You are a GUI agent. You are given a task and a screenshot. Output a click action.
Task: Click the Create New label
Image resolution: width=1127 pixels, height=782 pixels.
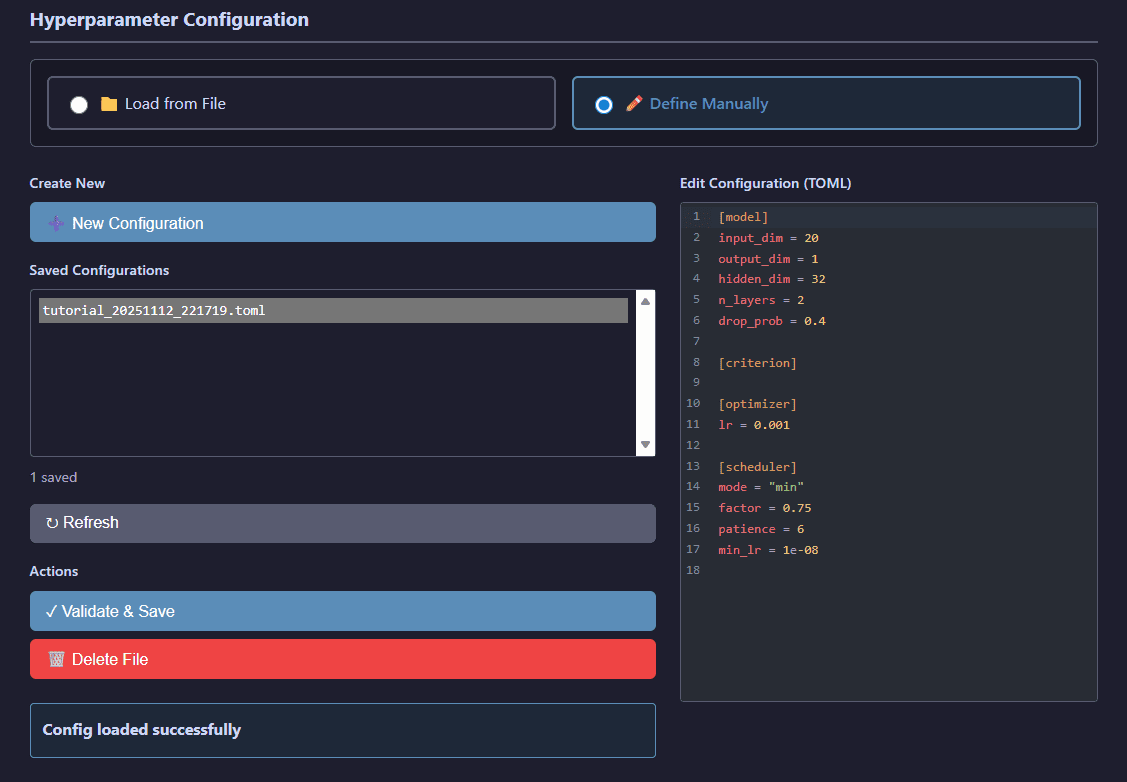tap(67, 183)
